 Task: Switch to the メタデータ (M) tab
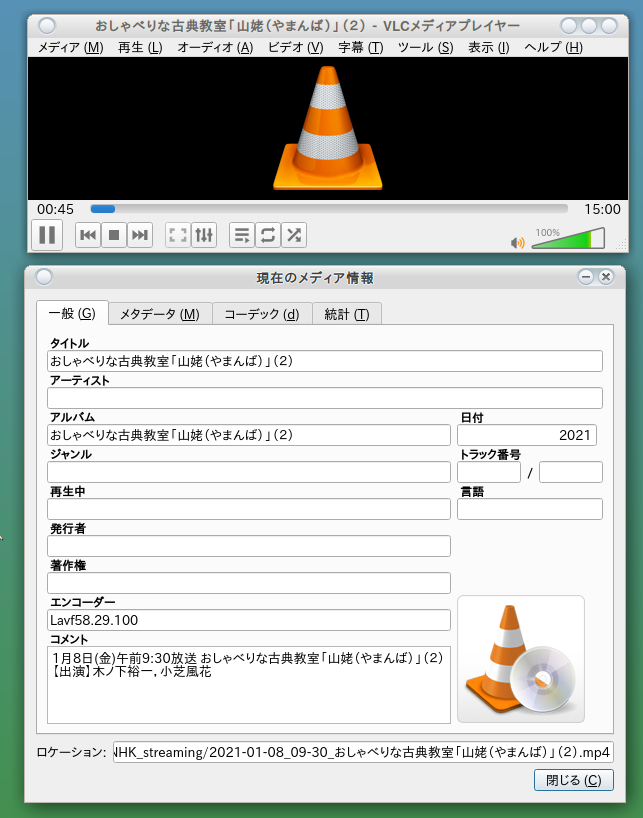click(160, 314)
